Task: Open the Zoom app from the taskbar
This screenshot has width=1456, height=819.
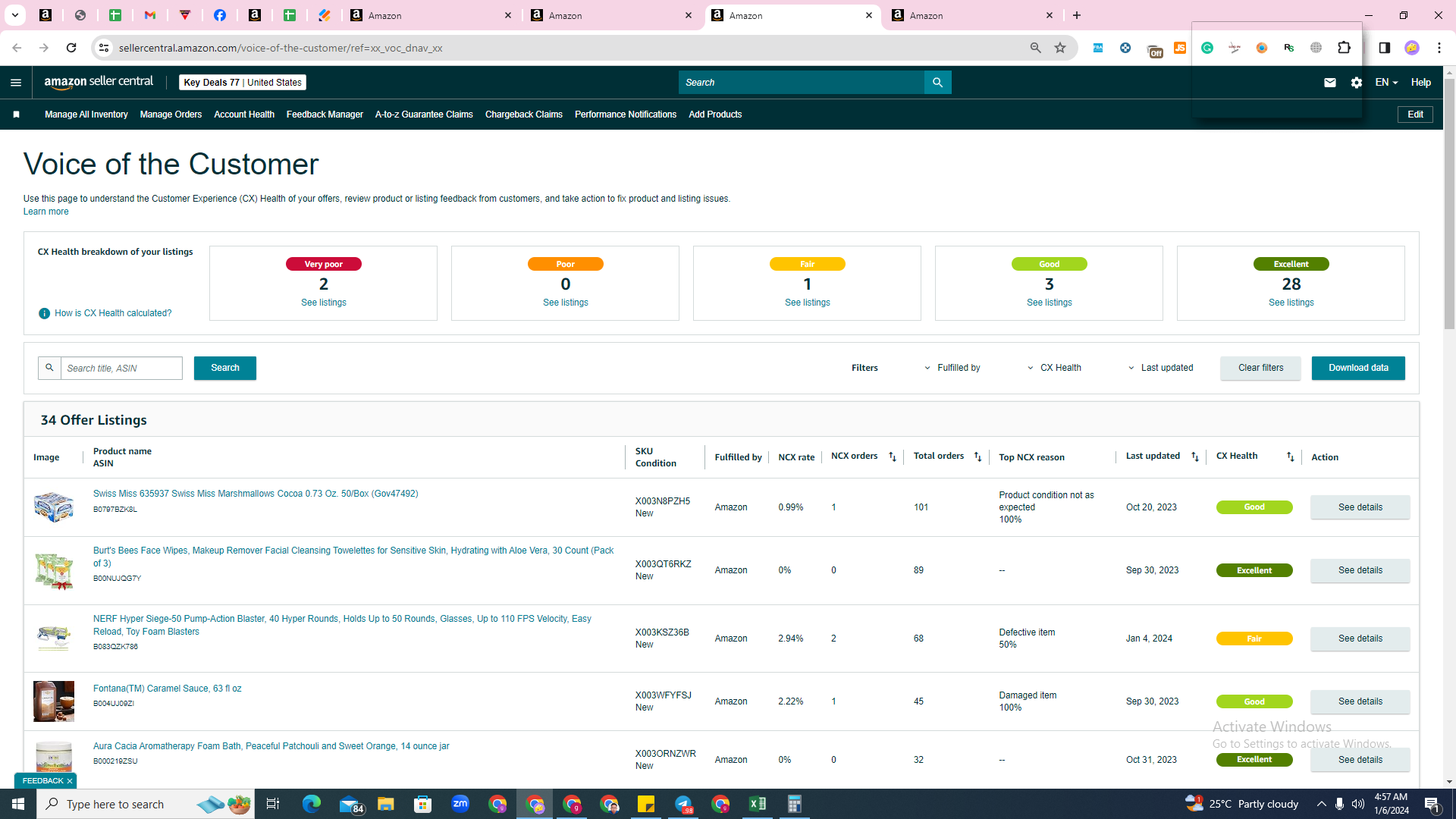Action: coord(460,804)
